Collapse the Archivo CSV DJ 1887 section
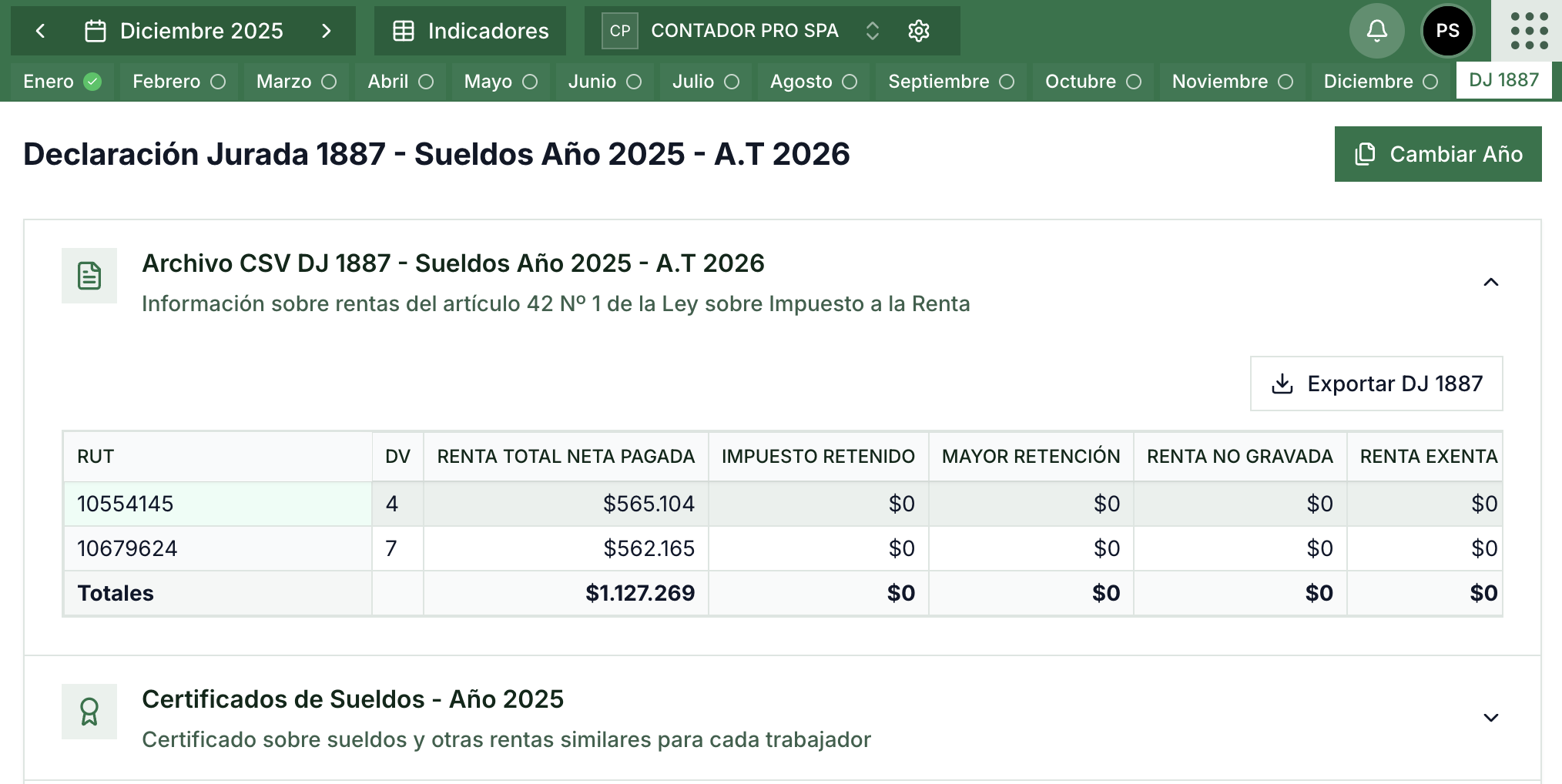Image resolution: width=1562 pixels, height=784 pixels. (1491, 282)
